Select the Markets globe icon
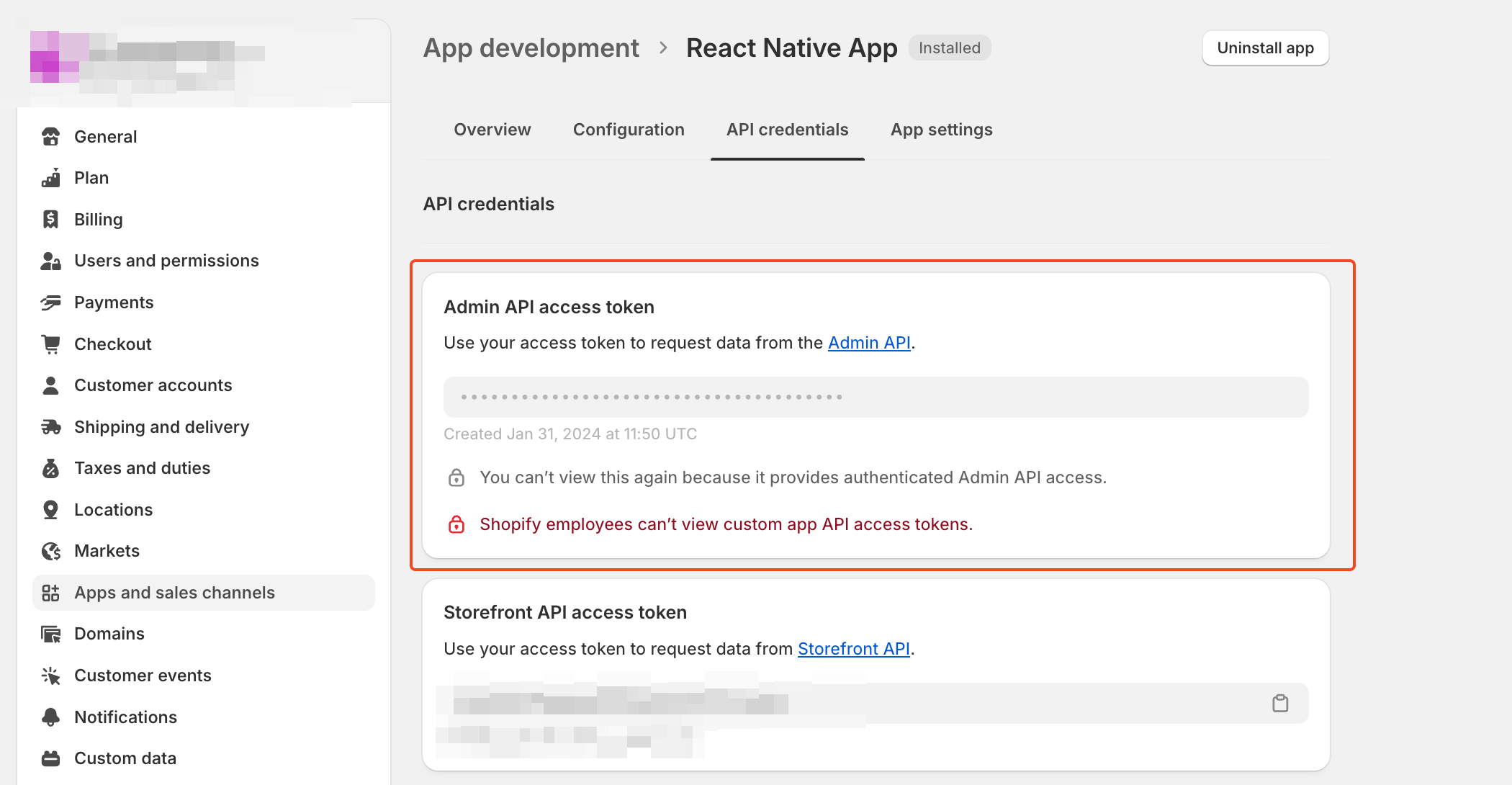The image size is (1512, 785). tap(50, 550)
